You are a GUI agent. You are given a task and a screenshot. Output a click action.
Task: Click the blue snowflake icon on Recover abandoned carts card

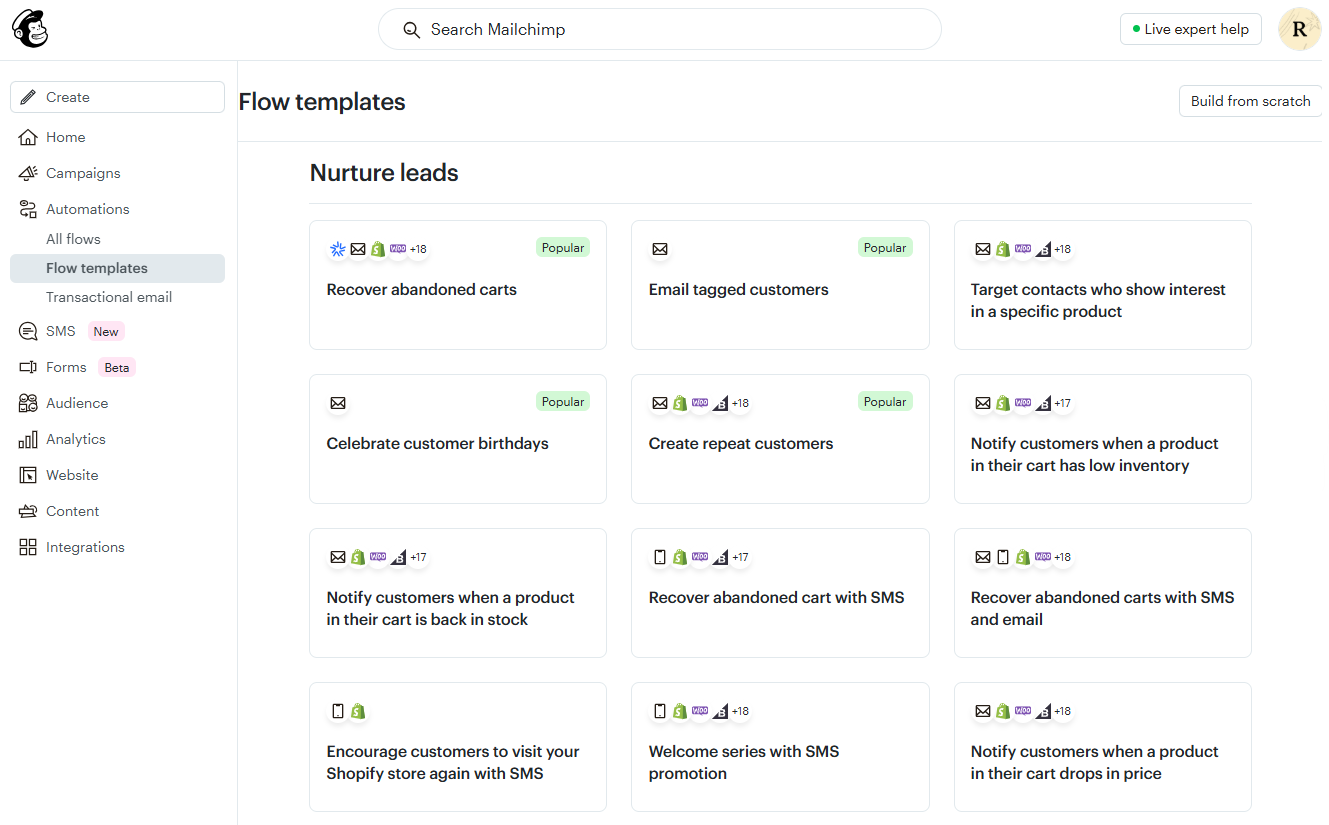(x=338, y=249)
